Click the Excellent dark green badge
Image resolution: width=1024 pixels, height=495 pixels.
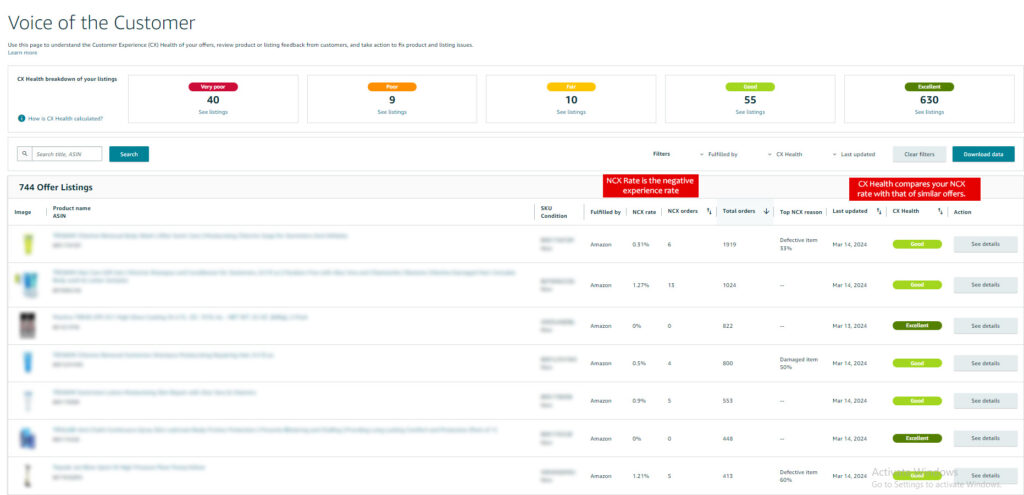coord(929,87)
